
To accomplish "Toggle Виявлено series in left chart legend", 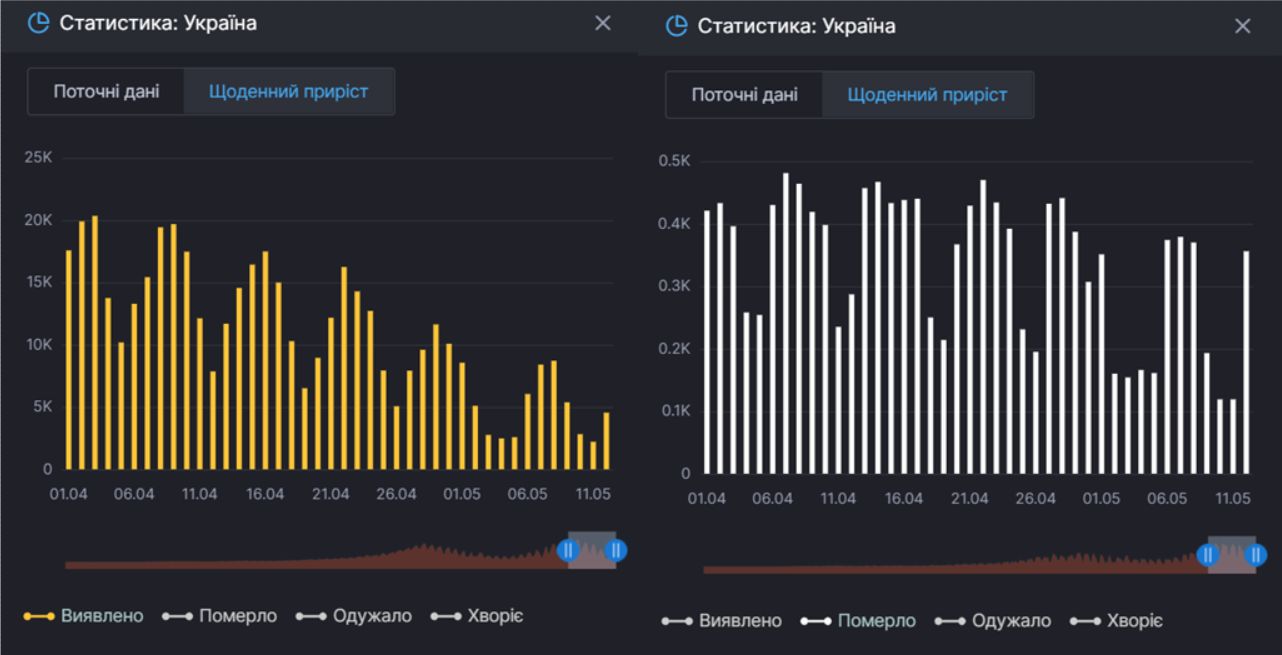I will pyautogui.click(x=84, y=616).
